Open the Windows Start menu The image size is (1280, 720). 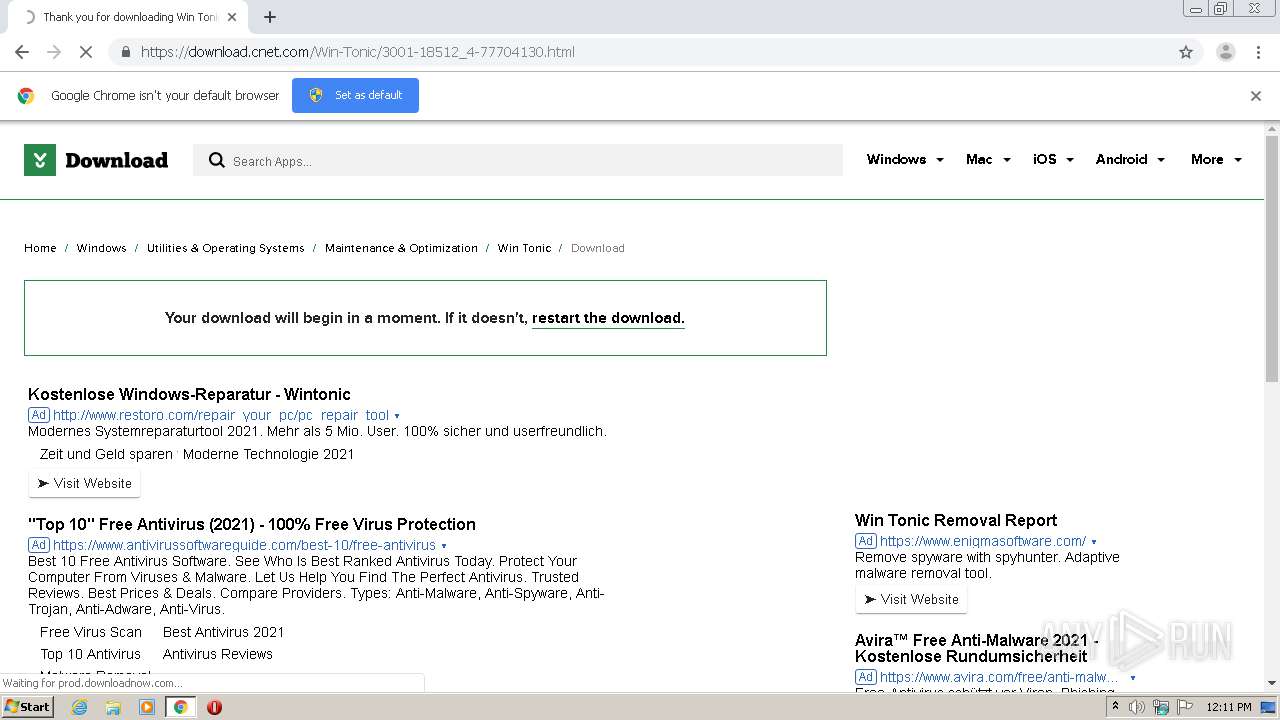click(x=27, y=707)
